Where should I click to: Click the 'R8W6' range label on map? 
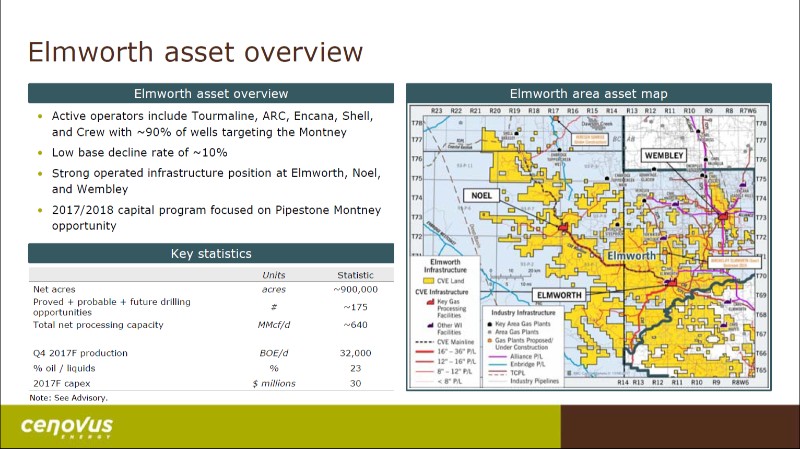coord(740,382)
